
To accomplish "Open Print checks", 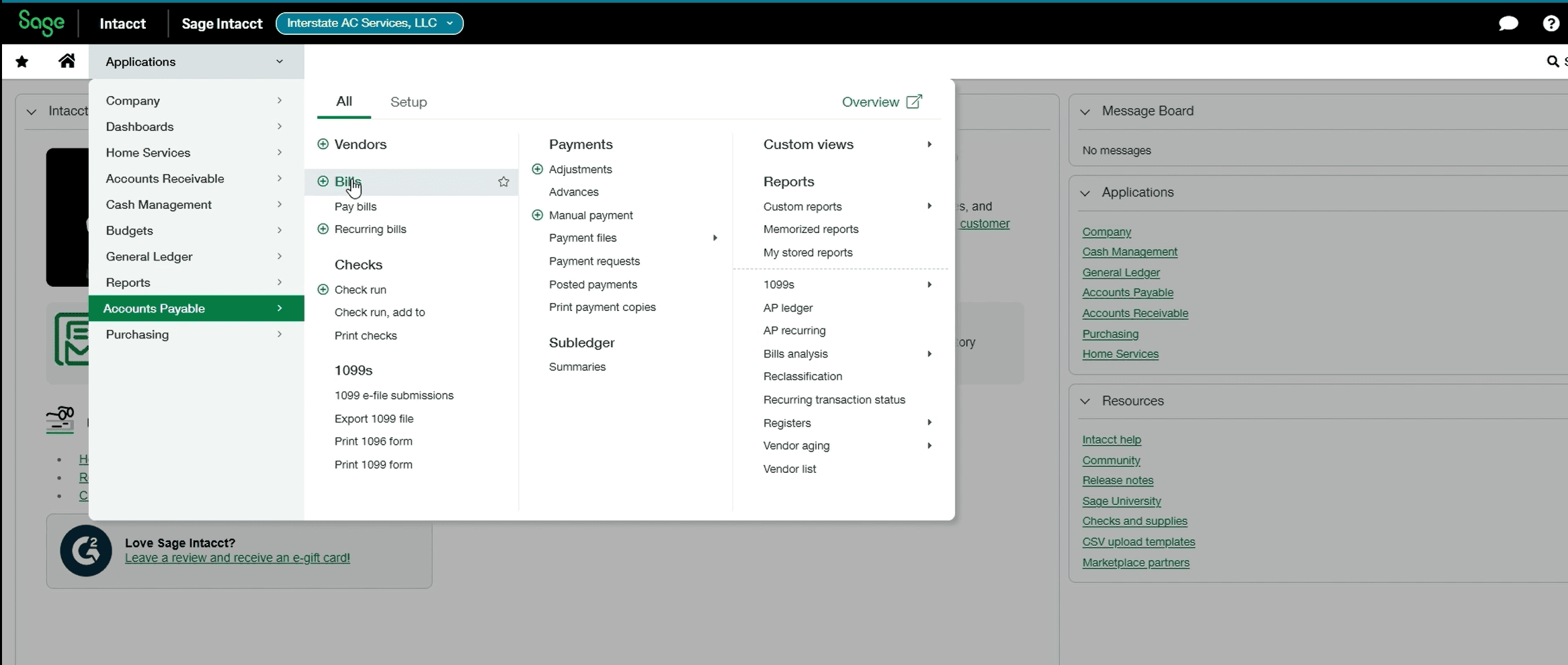I will 366,336.
